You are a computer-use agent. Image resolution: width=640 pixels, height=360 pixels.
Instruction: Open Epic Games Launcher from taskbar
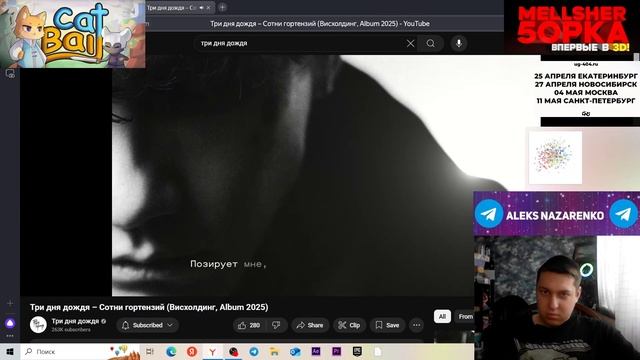[x=357, y=351]
